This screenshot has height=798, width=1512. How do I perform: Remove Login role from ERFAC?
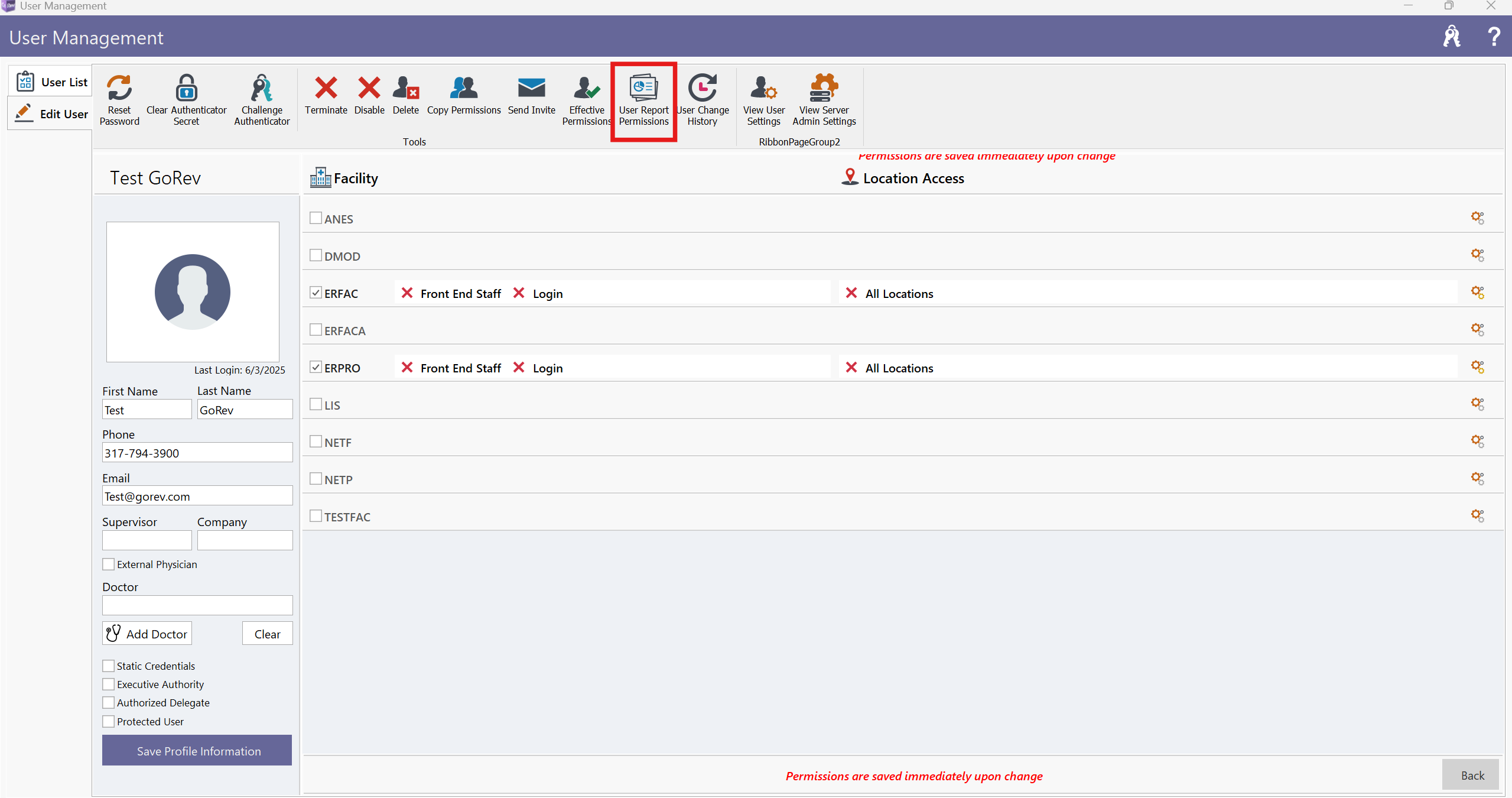[x=519, y=293]
